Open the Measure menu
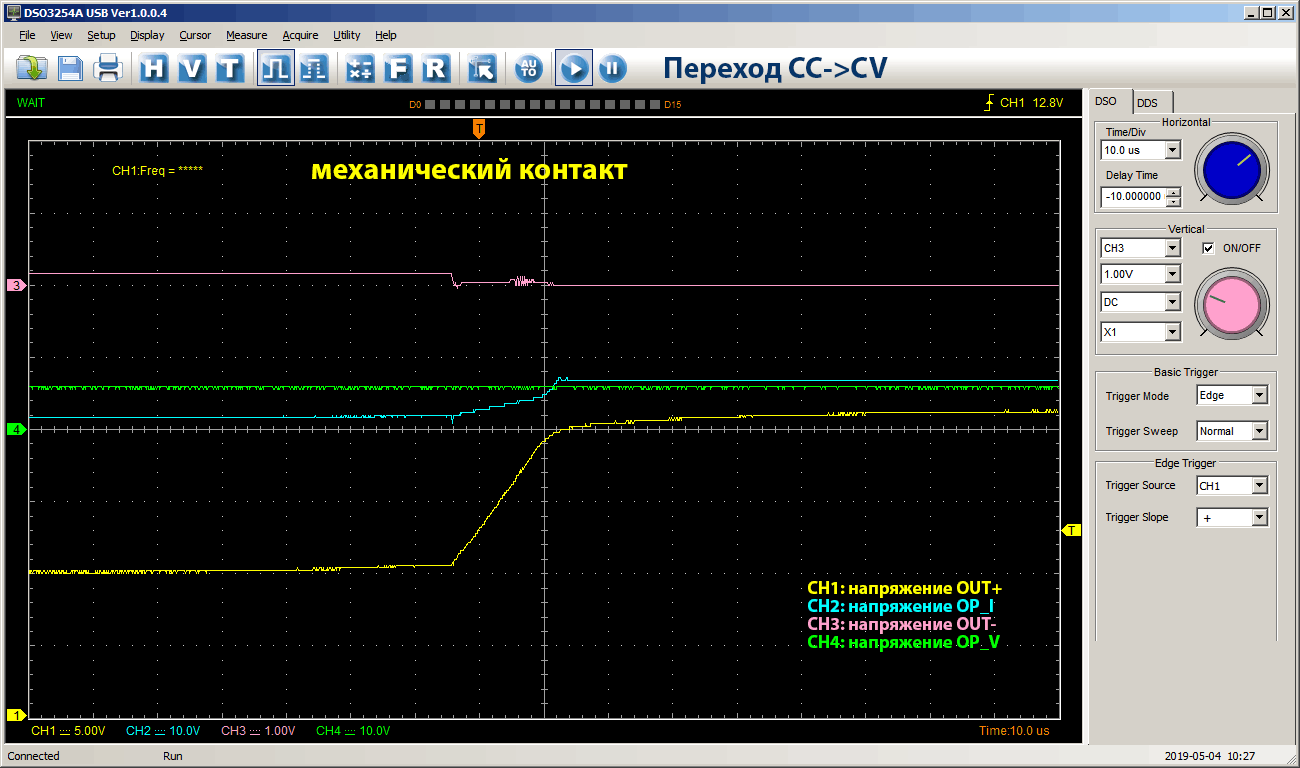1300x768 pixels. pos(246,35)
